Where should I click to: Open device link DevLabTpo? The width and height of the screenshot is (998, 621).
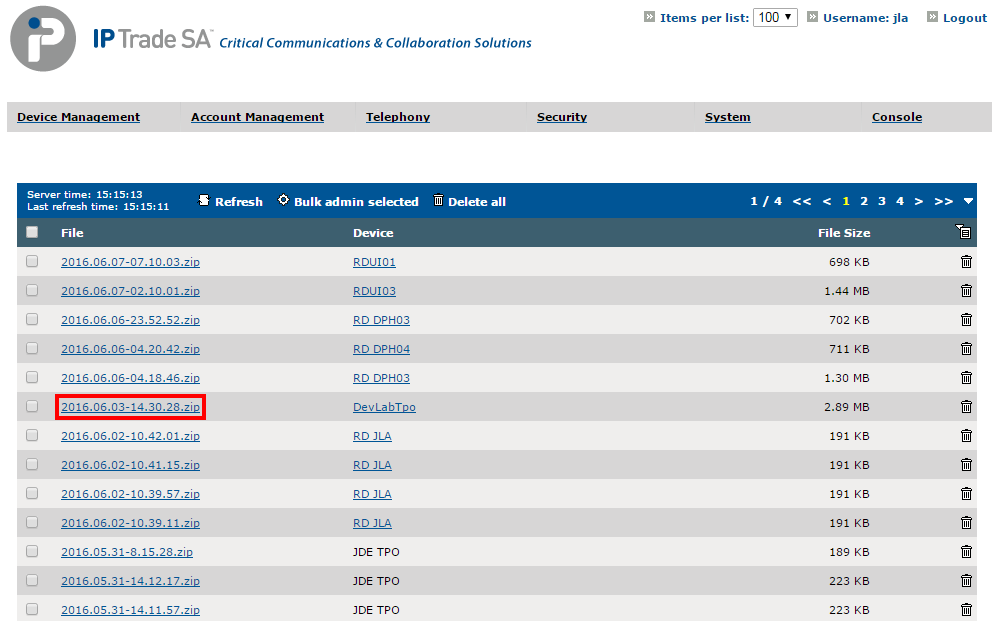tap(384, 407)
